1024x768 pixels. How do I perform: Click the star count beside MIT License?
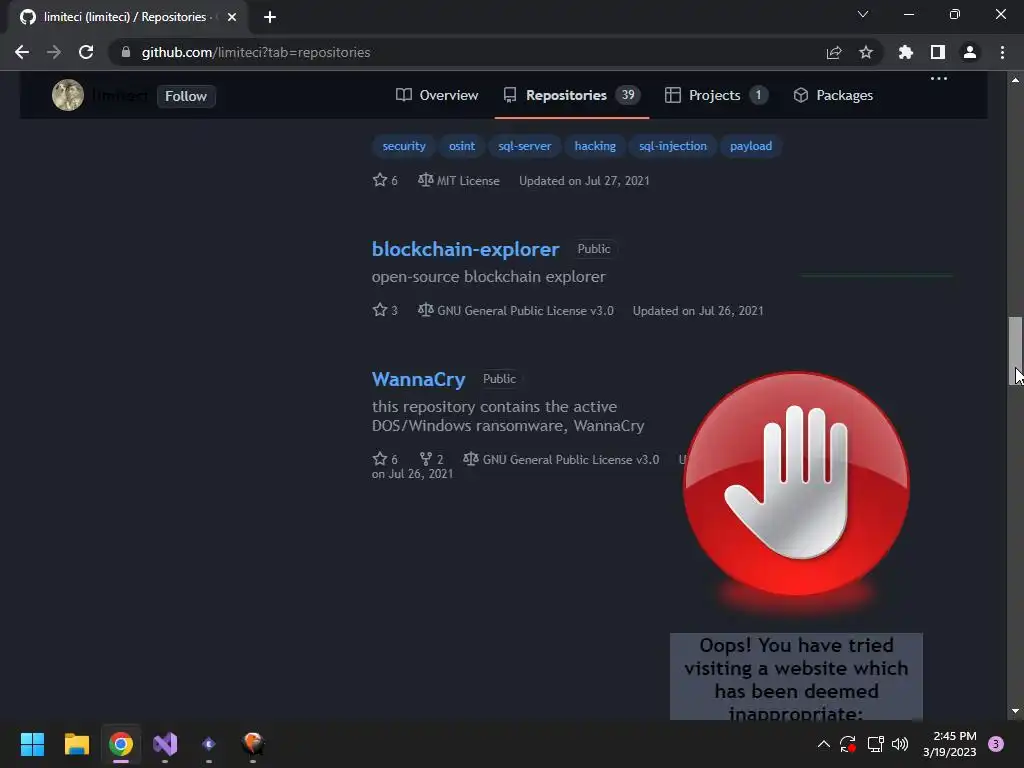pos(385,180)
